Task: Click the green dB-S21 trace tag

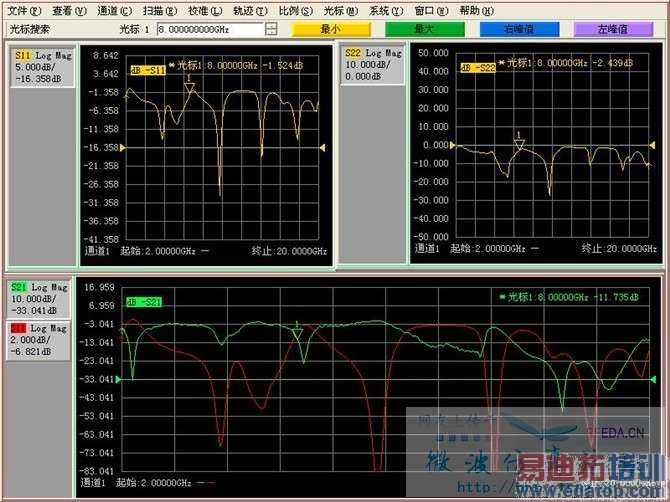Action: 144,302
